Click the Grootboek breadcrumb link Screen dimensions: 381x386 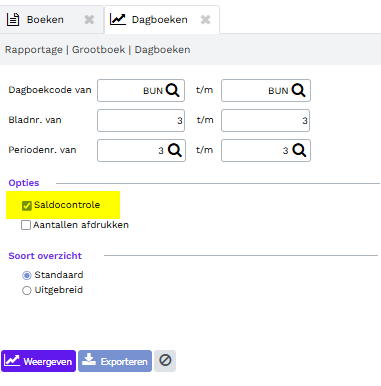tap(99, 50)
